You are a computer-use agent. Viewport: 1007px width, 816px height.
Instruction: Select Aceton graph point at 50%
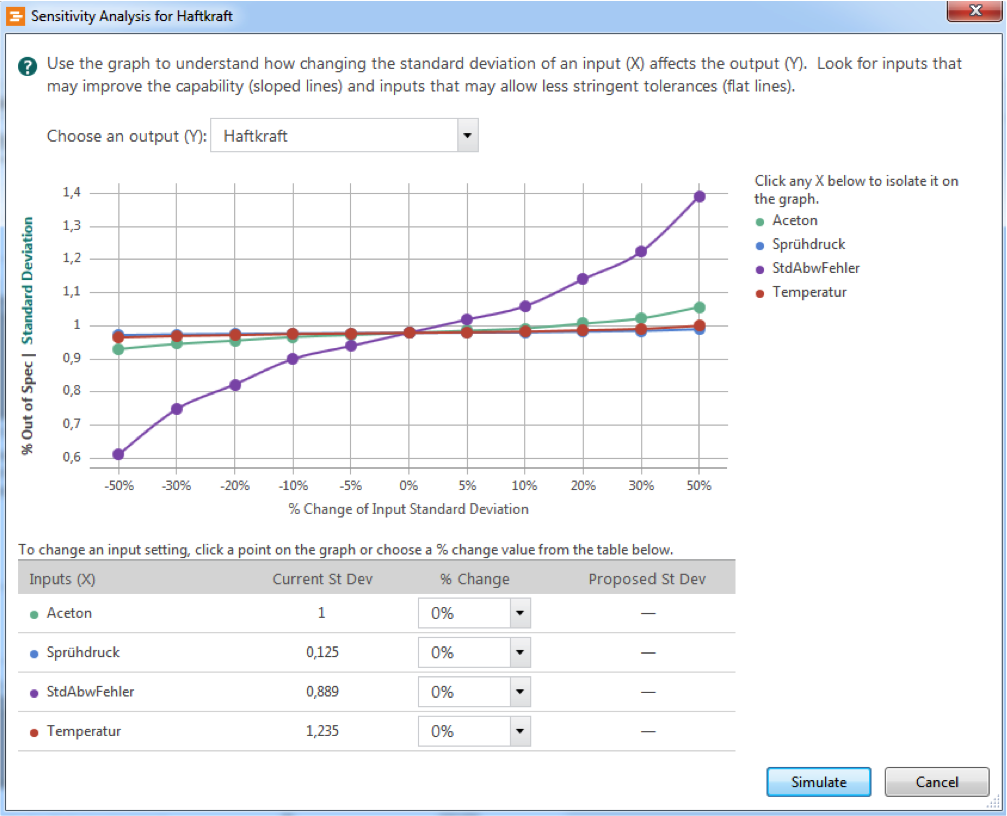pyautogui.click(x=699, y=308)
